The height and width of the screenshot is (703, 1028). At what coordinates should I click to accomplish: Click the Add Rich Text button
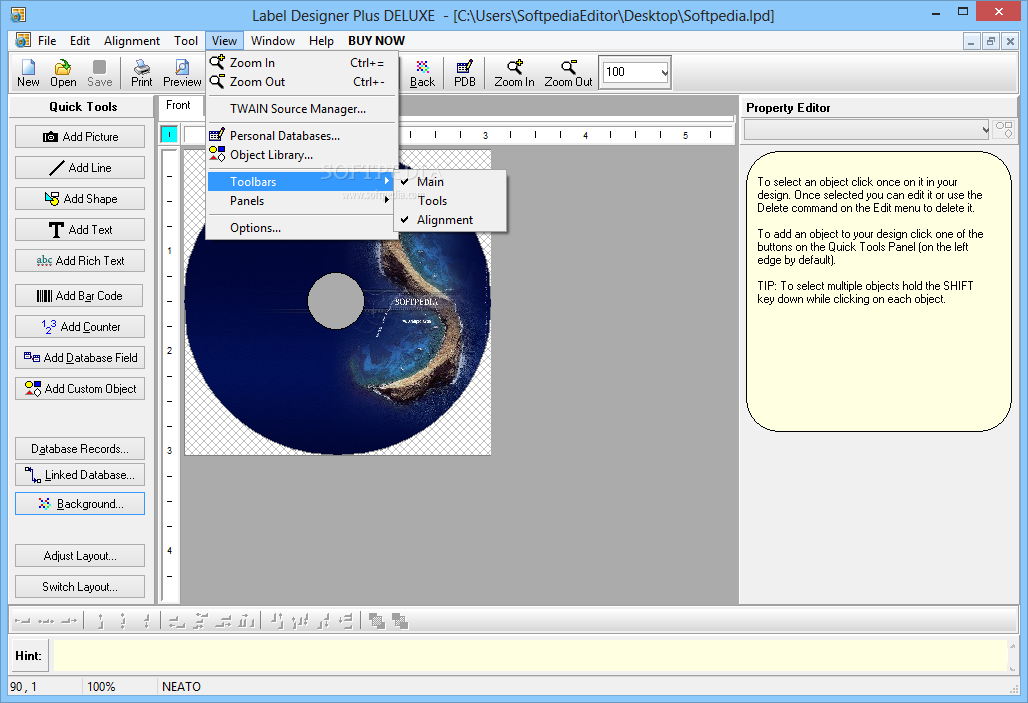tap(80, 260)
